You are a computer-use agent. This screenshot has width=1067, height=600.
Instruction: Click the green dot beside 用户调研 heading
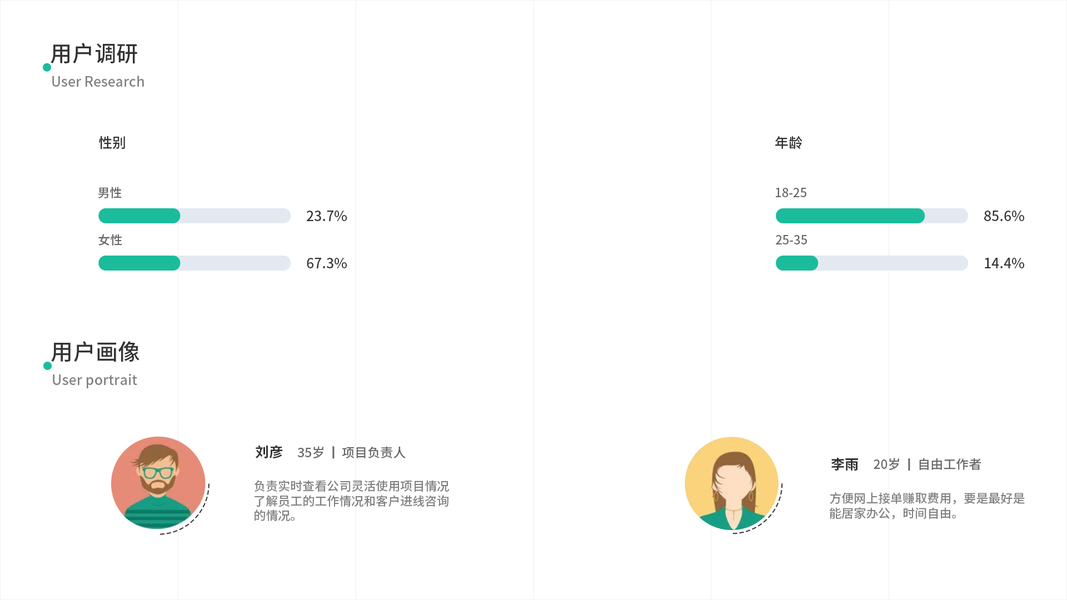47,68
